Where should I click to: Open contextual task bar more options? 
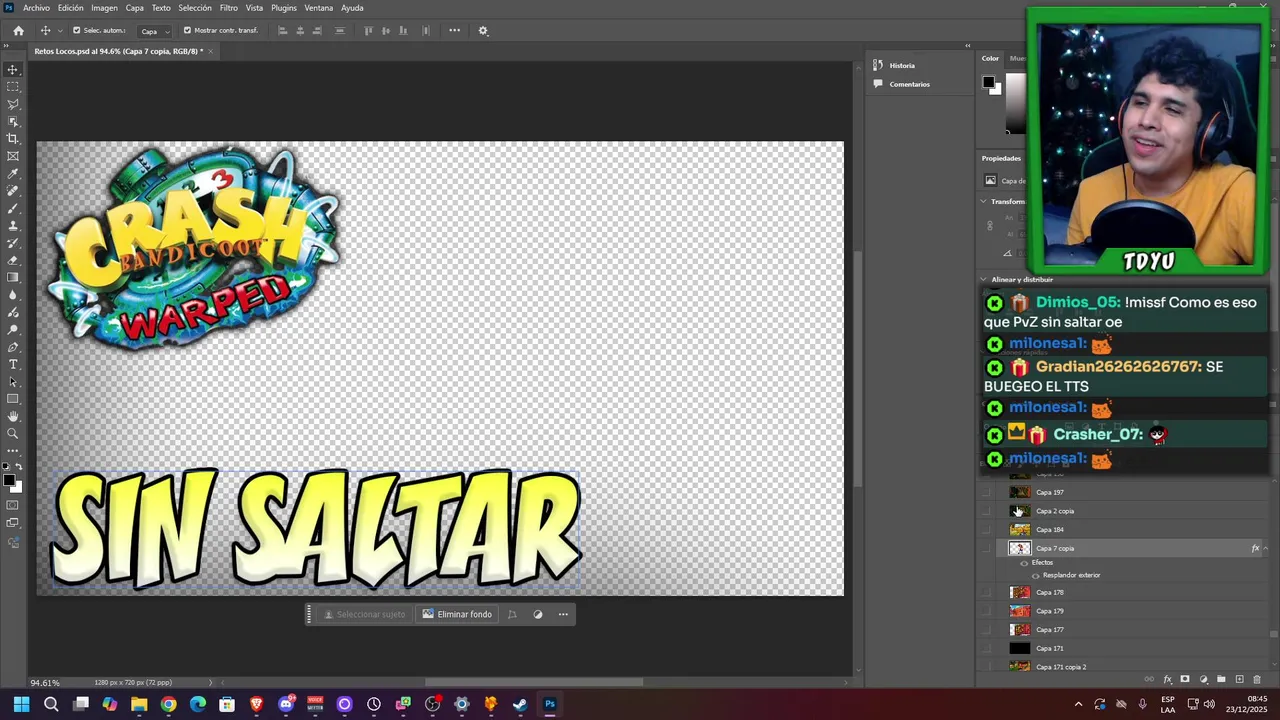[563, 614]
